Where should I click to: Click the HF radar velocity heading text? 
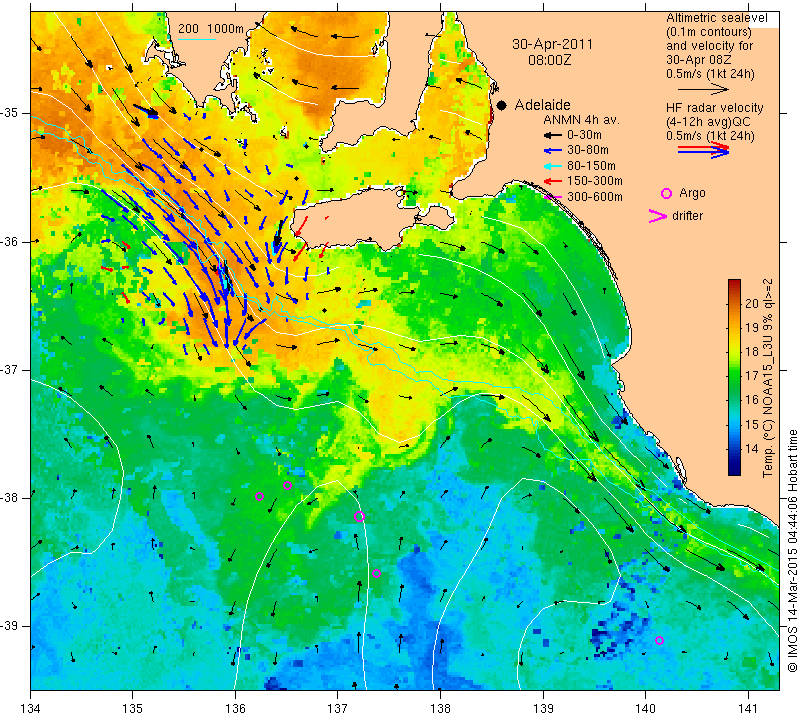click(x=714, y=108)
